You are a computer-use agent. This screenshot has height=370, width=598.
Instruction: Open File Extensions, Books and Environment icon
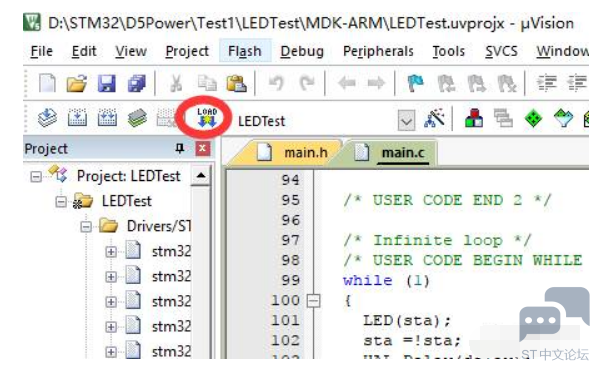pyautogui.click(x=474, y=118)
